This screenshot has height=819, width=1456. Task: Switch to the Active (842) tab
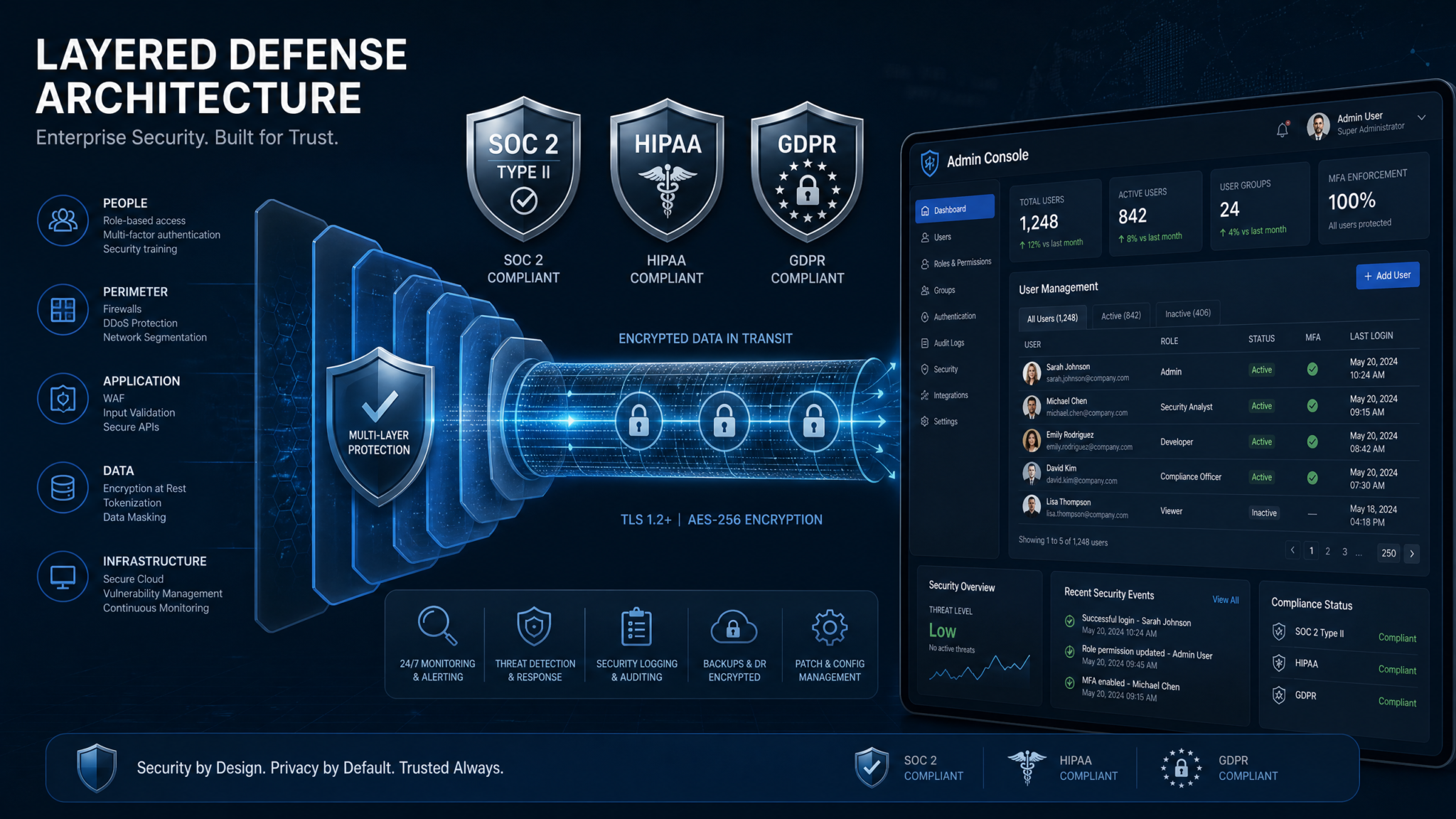pos(1121,315)
